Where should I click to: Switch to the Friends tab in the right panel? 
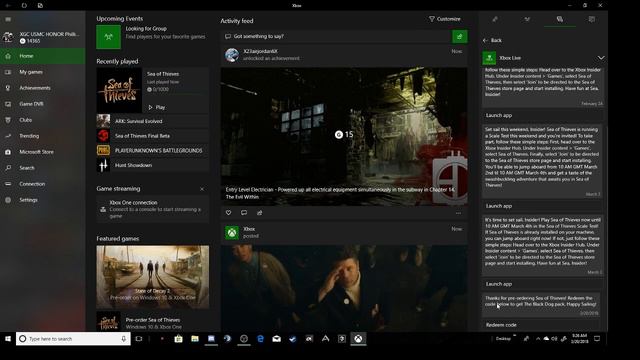click(x=495, y=19)
